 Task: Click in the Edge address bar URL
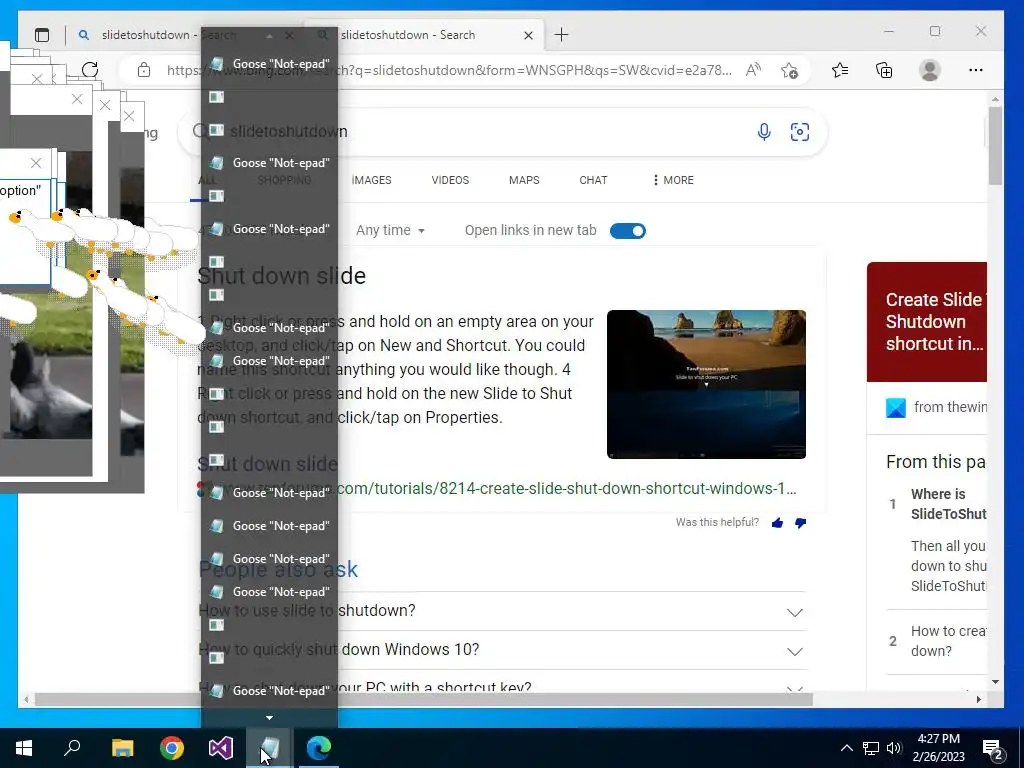click(449, 70)
